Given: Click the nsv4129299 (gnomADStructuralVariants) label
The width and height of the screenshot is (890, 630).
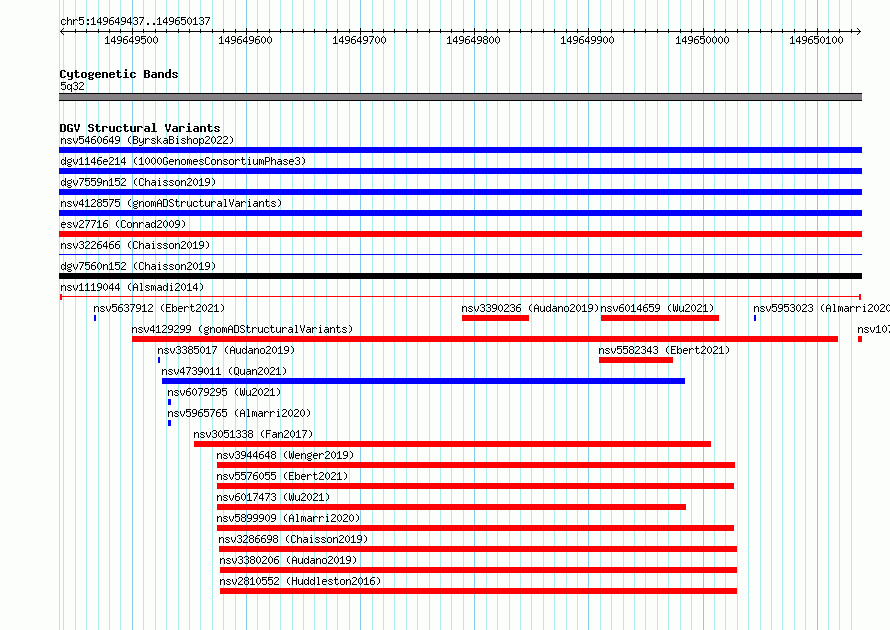Looking at the screenshot, I should click(242, 329).
